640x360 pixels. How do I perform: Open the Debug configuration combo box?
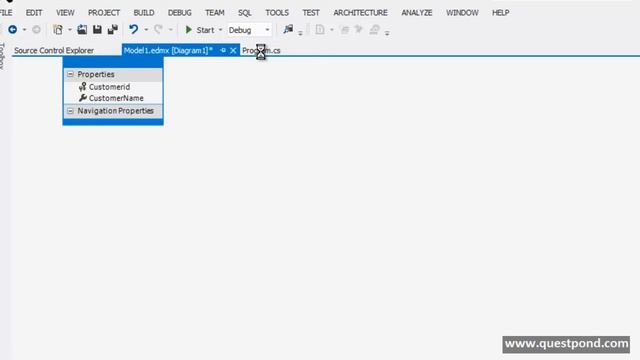(249, 30)
